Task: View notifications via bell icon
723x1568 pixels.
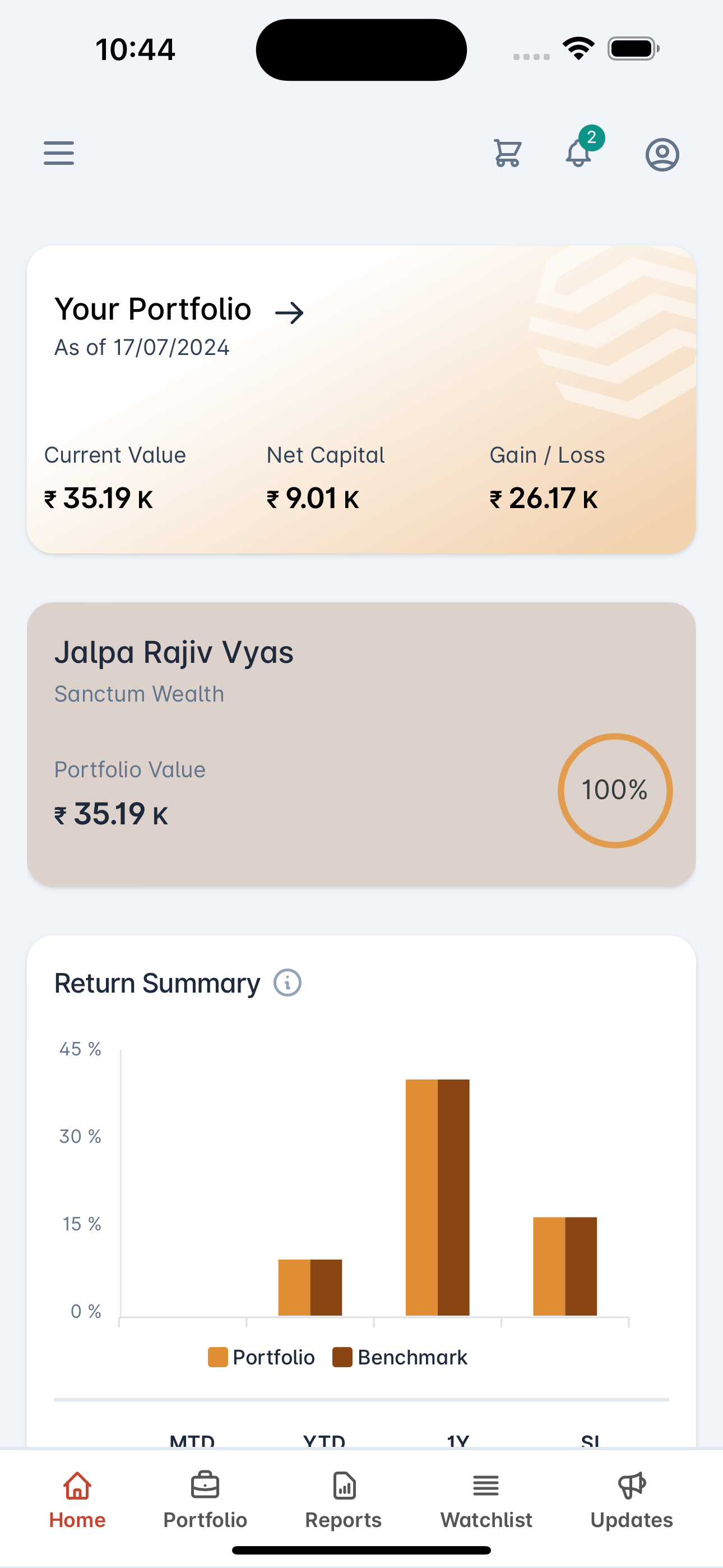Action: (x=578, y=154)
